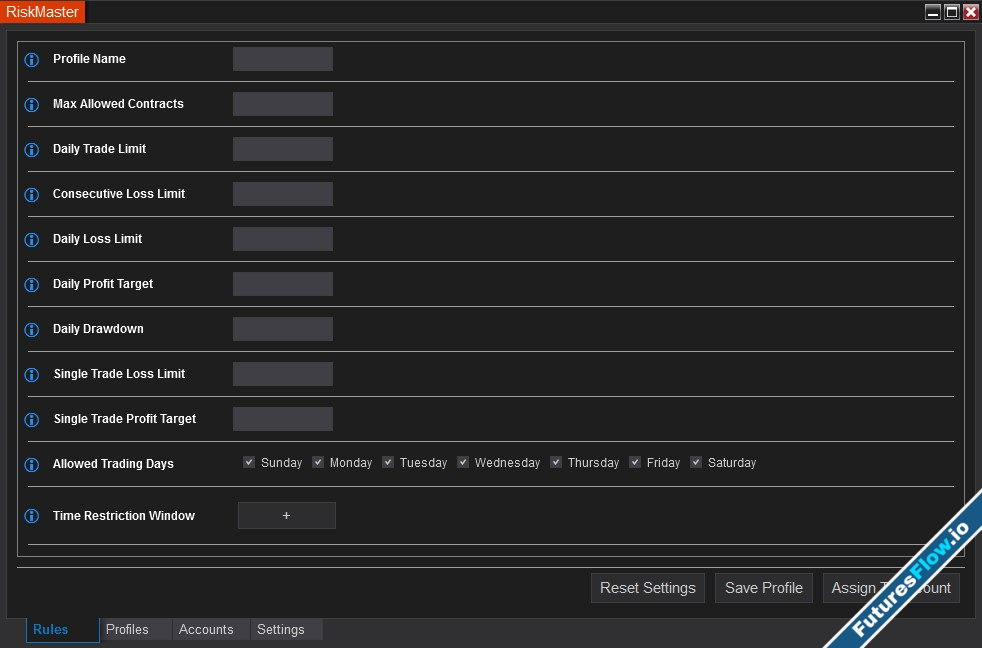982x648 pixels.
Task: Uncheck the Sunday trading day checkbox
Action: click(x=249, y=462)
